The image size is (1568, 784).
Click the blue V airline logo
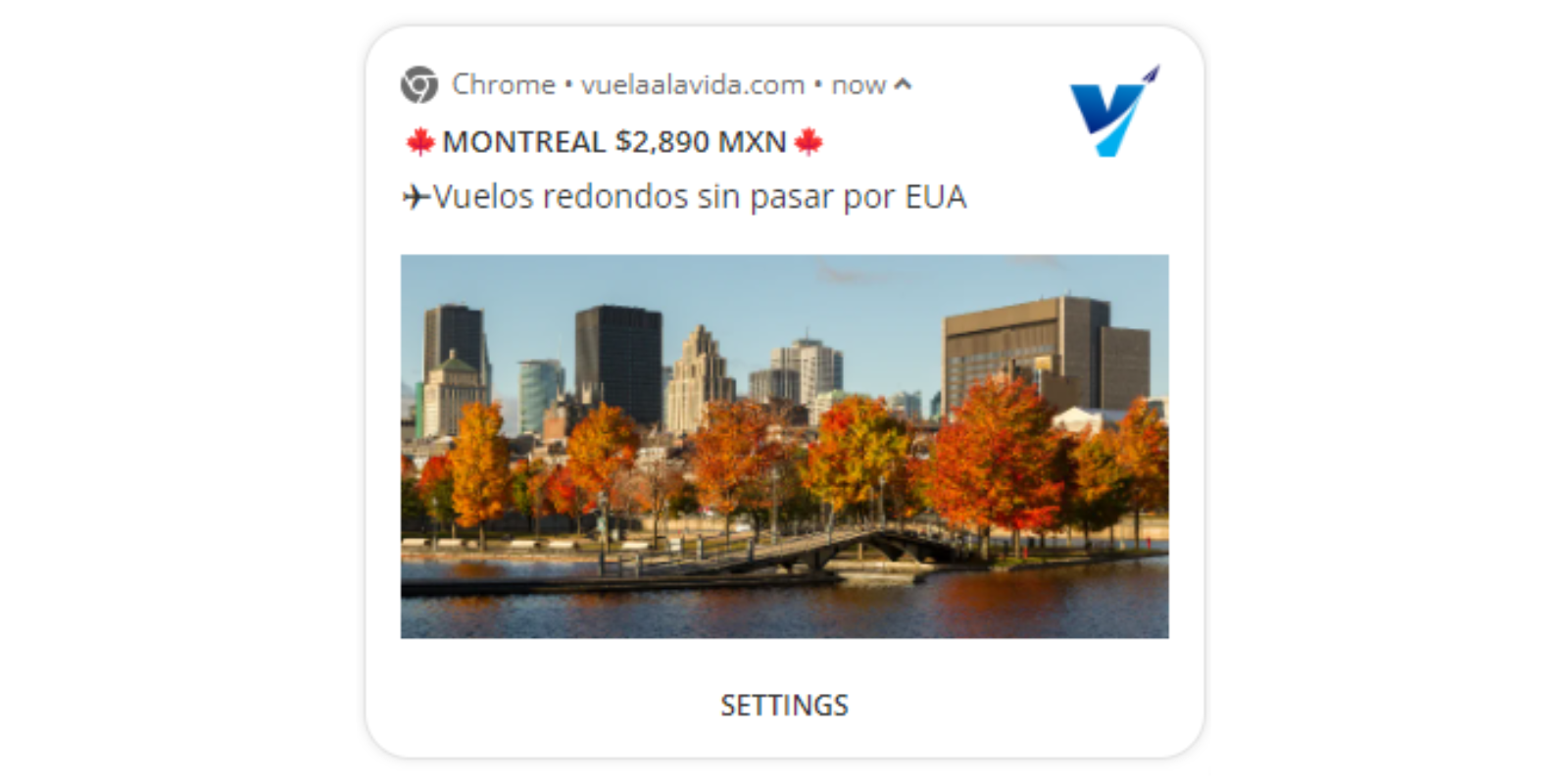pyautogui.click(x=1114, y=111)
